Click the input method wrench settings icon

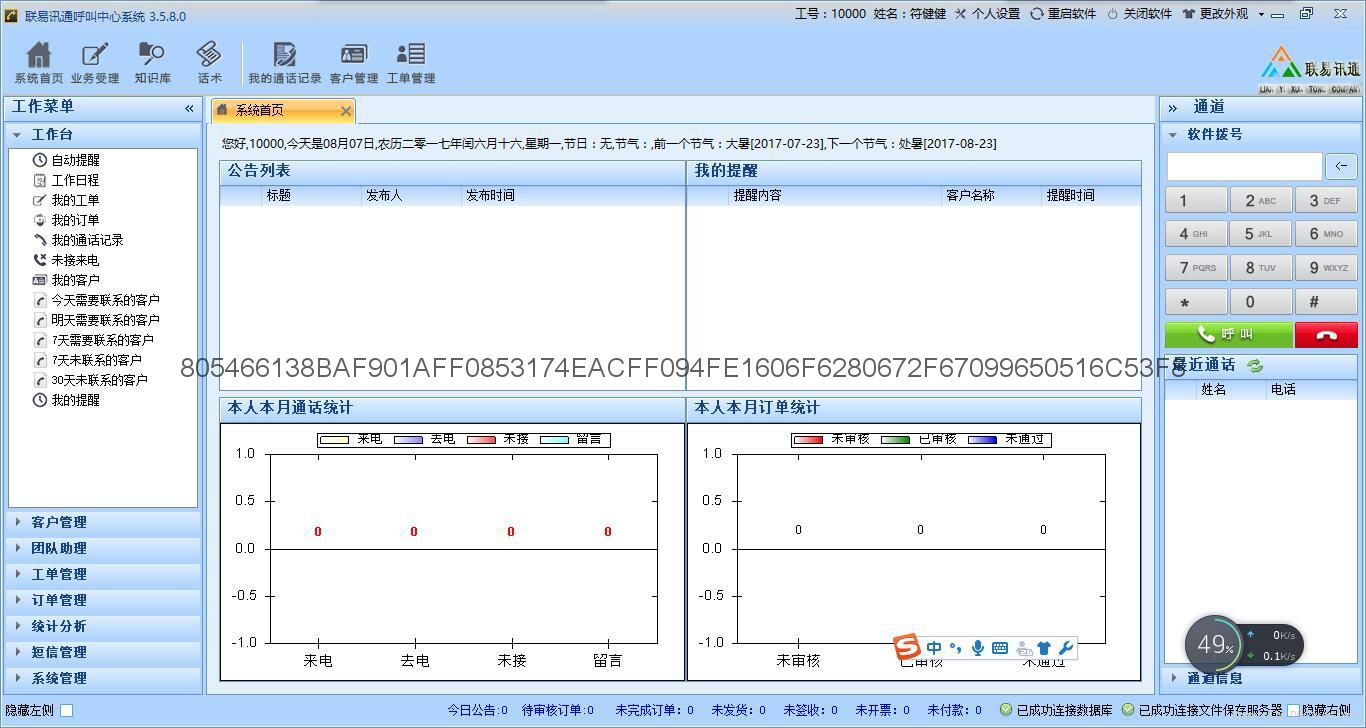coord(1065,648)
